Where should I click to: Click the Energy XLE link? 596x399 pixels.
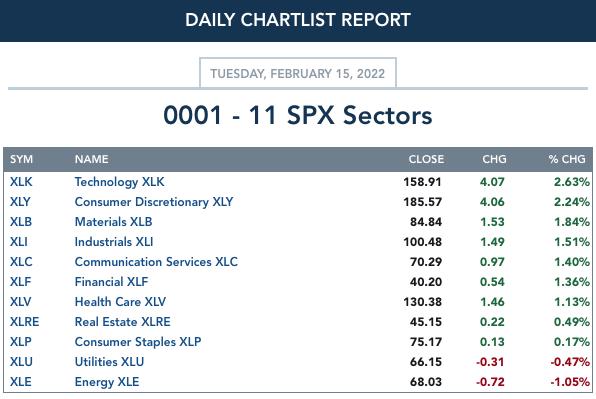coord(107,382)
